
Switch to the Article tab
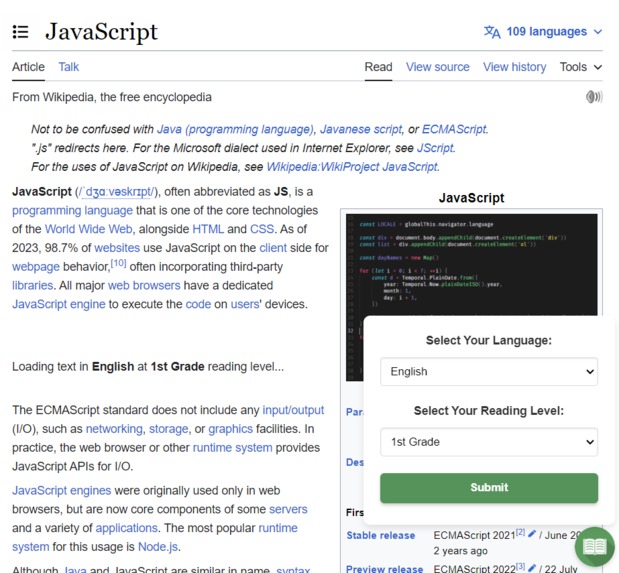[28, 67]
